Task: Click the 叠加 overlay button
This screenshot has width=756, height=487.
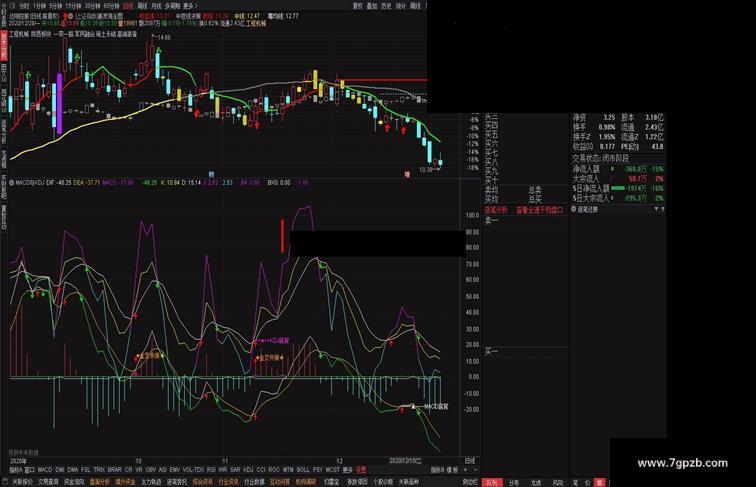Action: (372, 6)
